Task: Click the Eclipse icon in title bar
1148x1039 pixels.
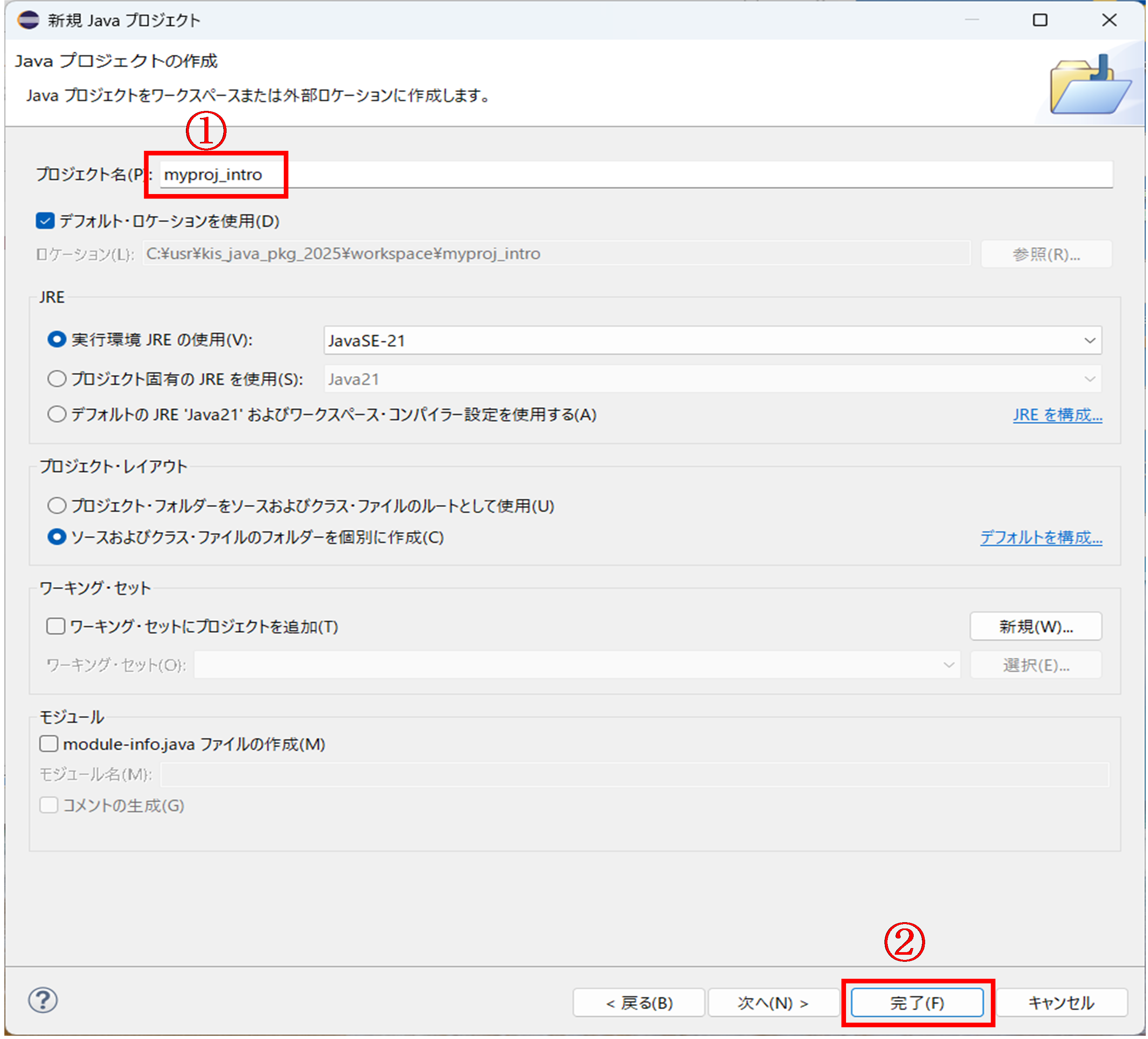Action: pyautogui.click(x=28, y=20)
